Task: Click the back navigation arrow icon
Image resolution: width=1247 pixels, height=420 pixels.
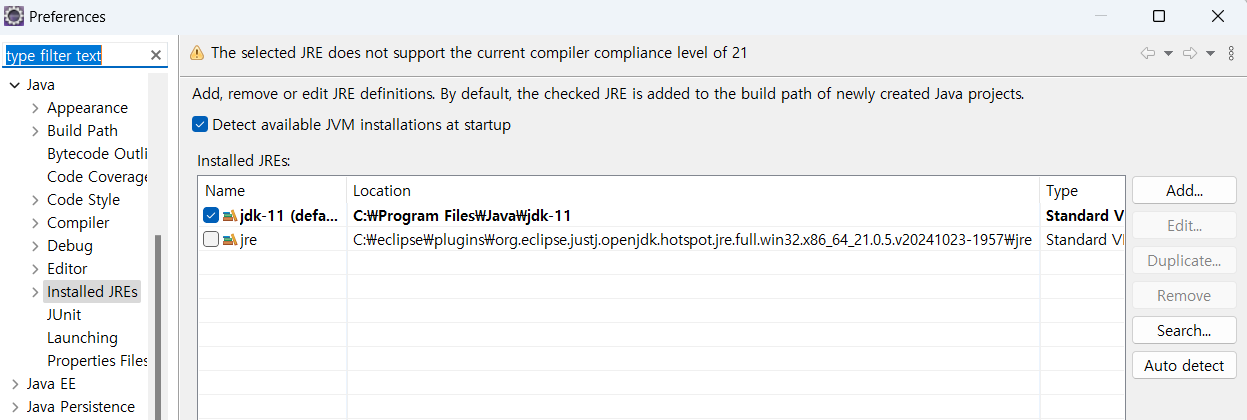Action: coord(1147,53)
